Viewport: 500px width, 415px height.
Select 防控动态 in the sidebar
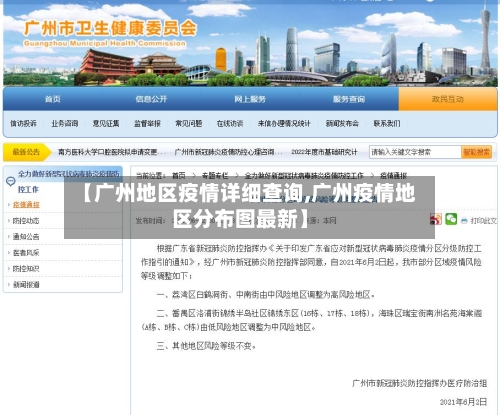(26, 221)
